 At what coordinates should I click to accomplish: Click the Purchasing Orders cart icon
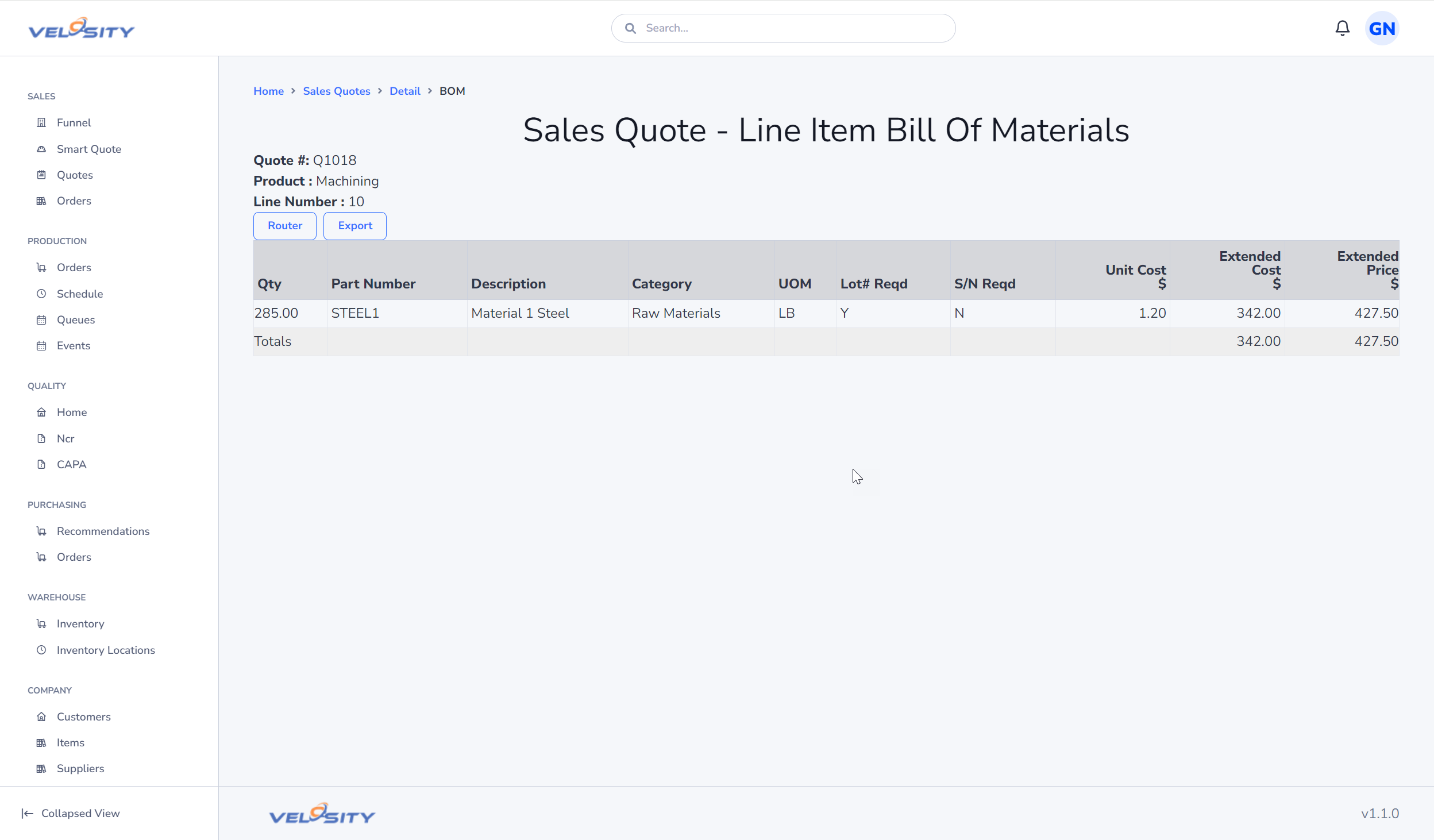click(41, 557)
